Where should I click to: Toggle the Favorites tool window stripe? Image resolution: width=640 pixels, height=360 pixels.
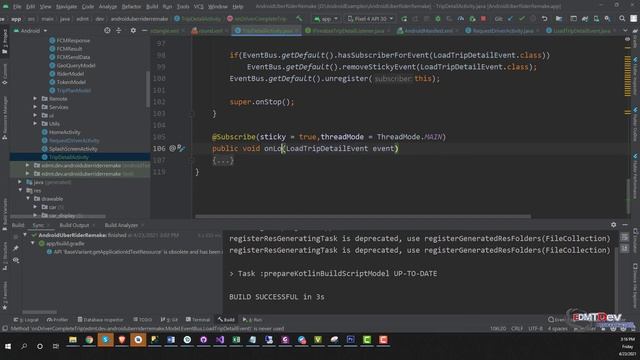pyautogui.click(x=4, y=296)
